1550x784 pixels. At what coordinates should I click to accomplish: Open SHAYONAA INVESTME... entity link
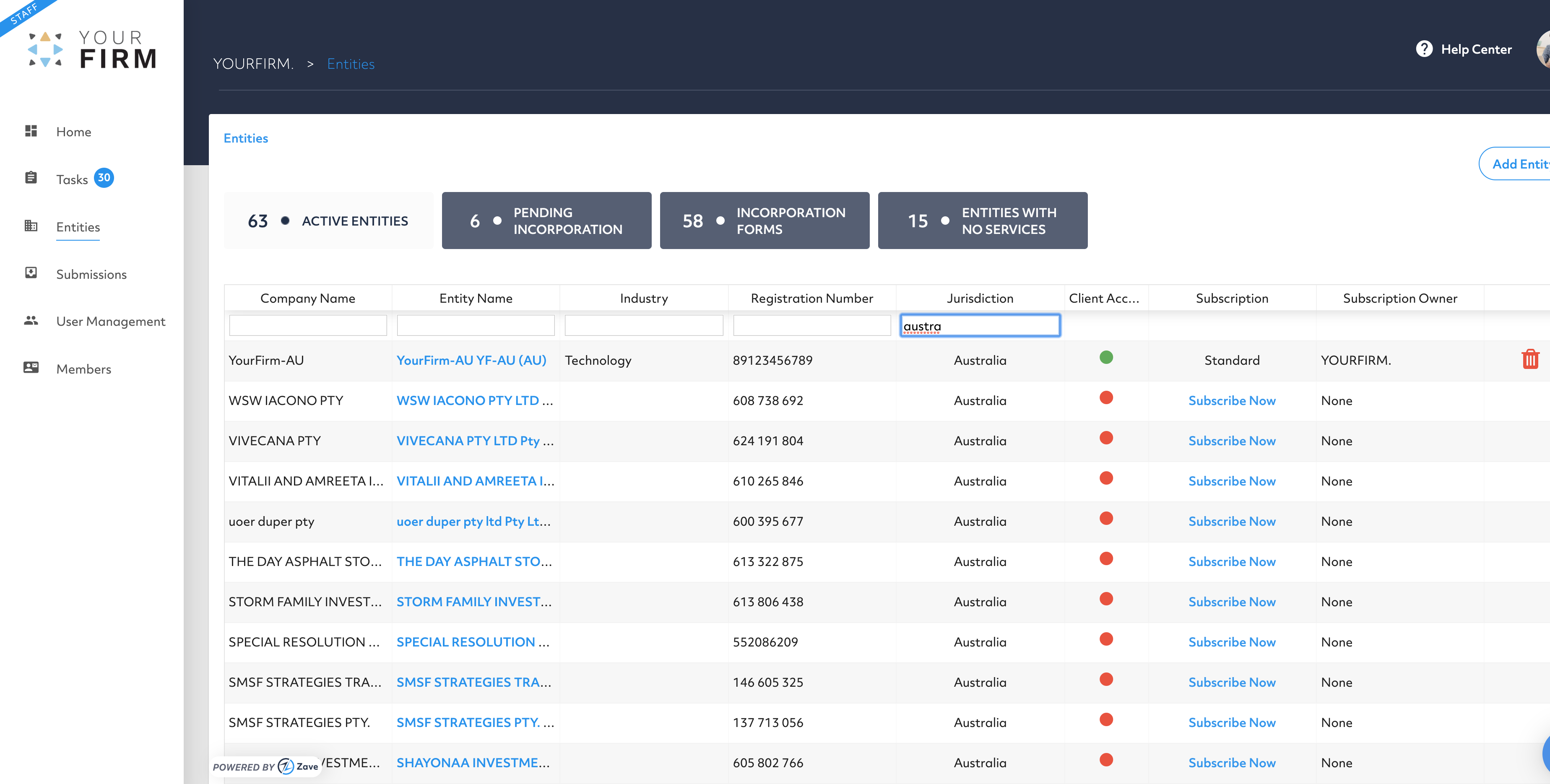click(473, 763)
